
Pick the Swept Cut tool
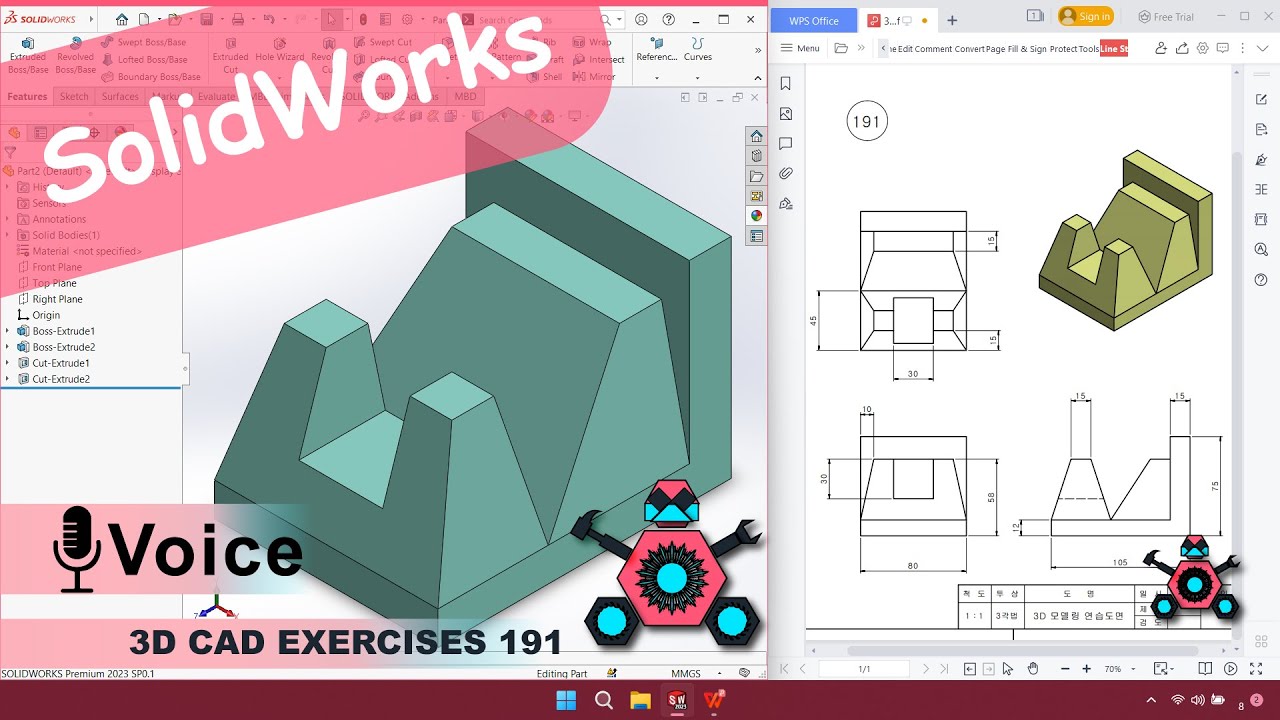pyautogui.click(x=383, y=43)
